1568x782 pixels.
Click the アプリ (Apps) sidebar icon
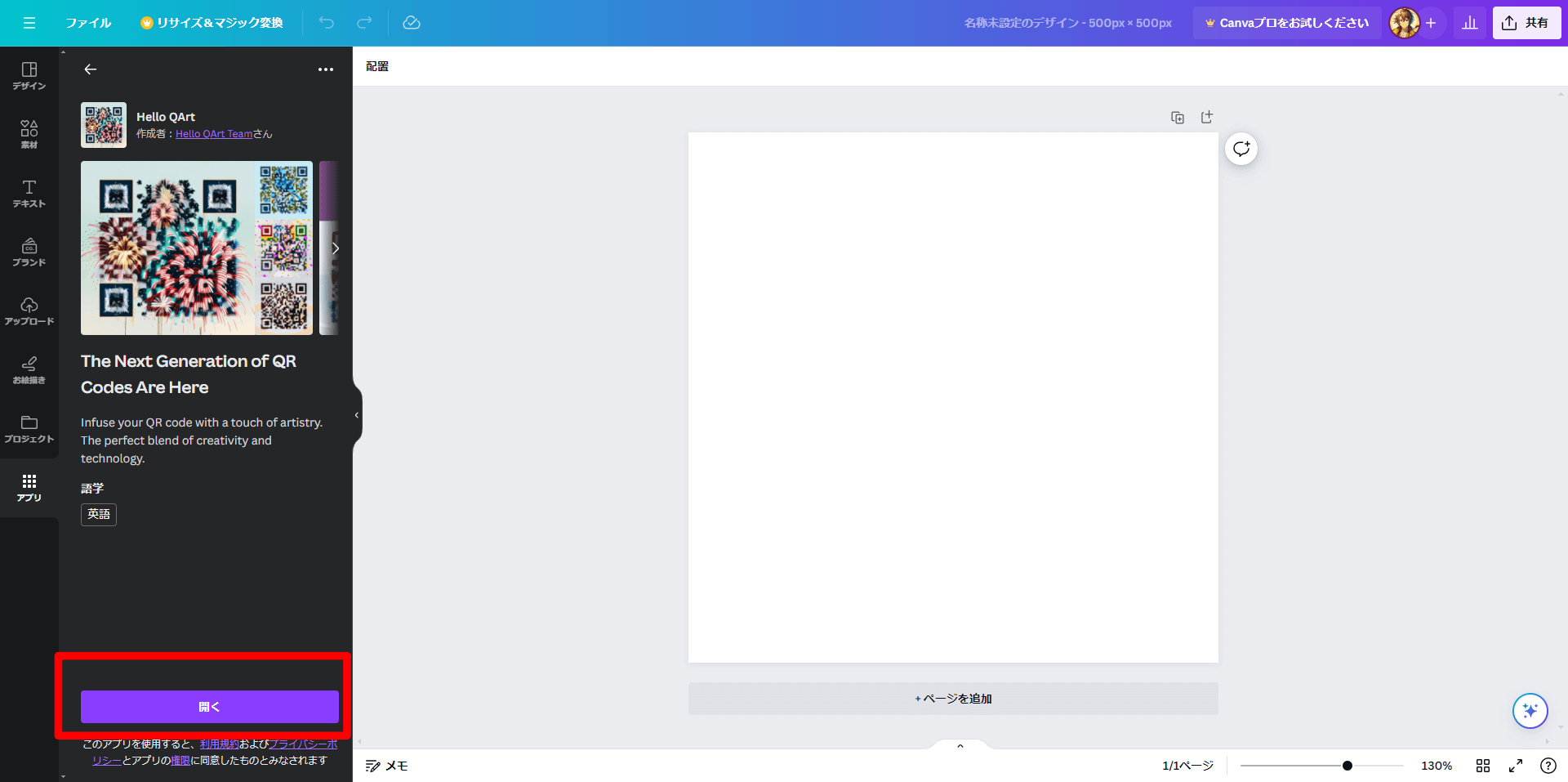pos(29,488)
